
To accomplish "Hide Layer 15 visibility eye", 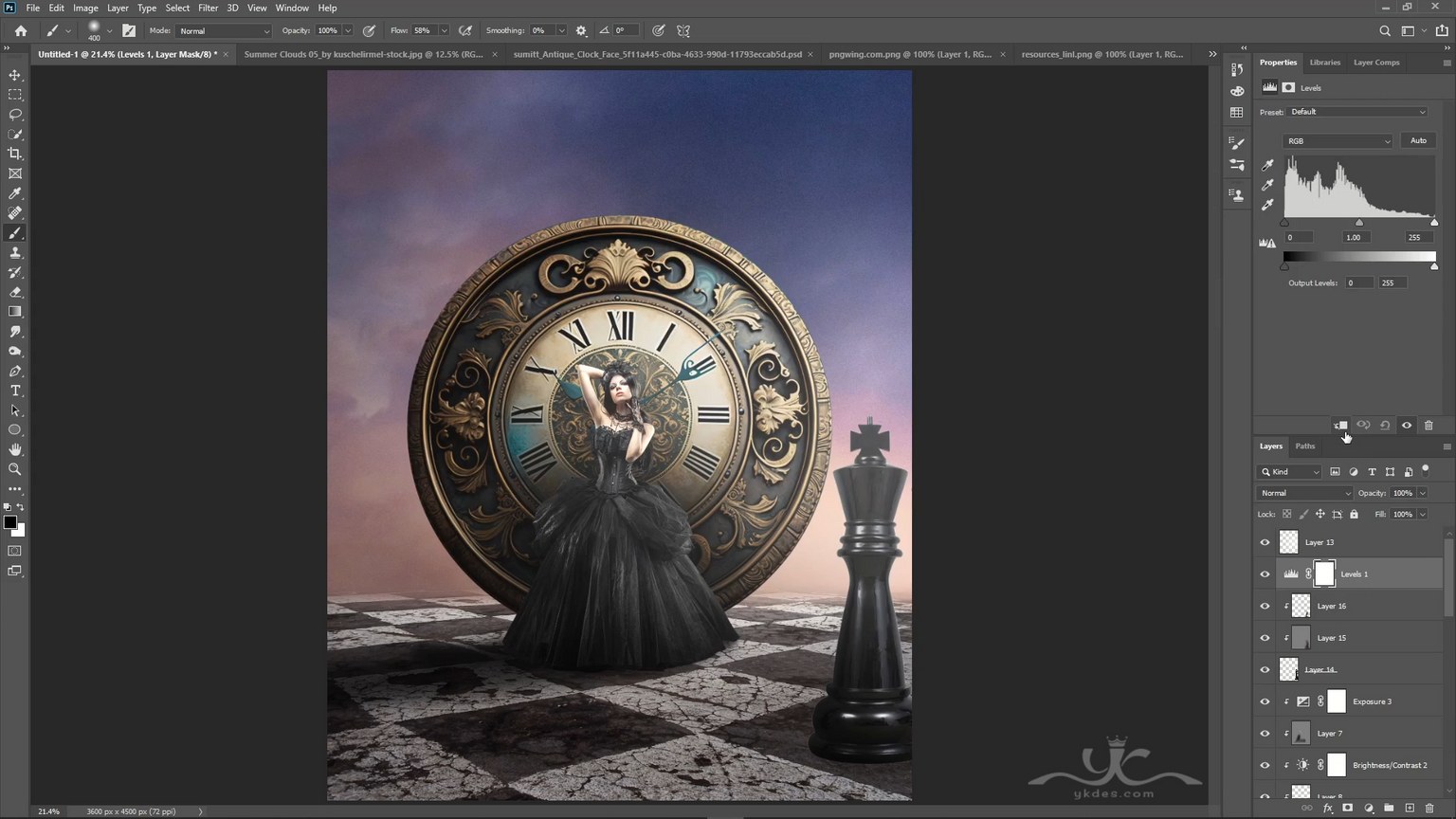I will [1265, 638].
